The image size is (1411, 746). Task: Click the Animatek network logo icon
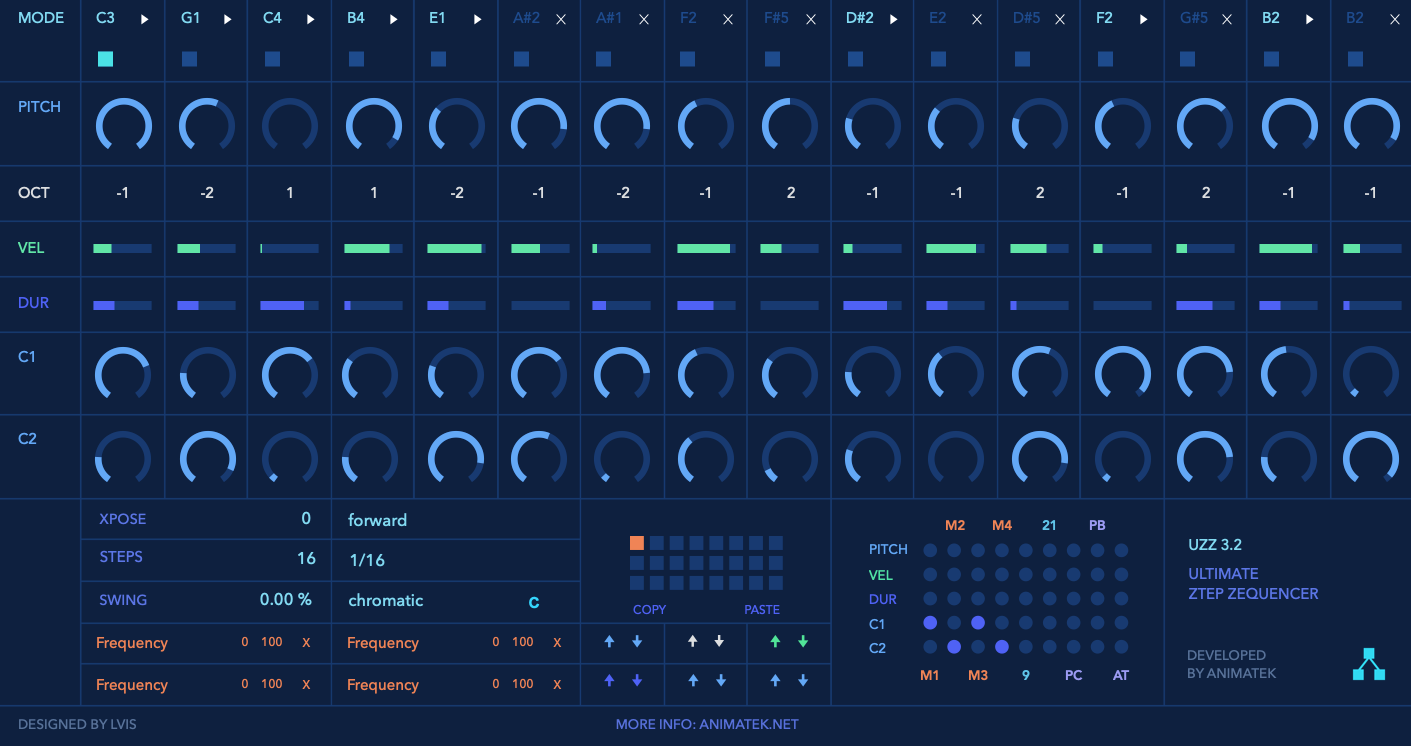pos(1369,664)
